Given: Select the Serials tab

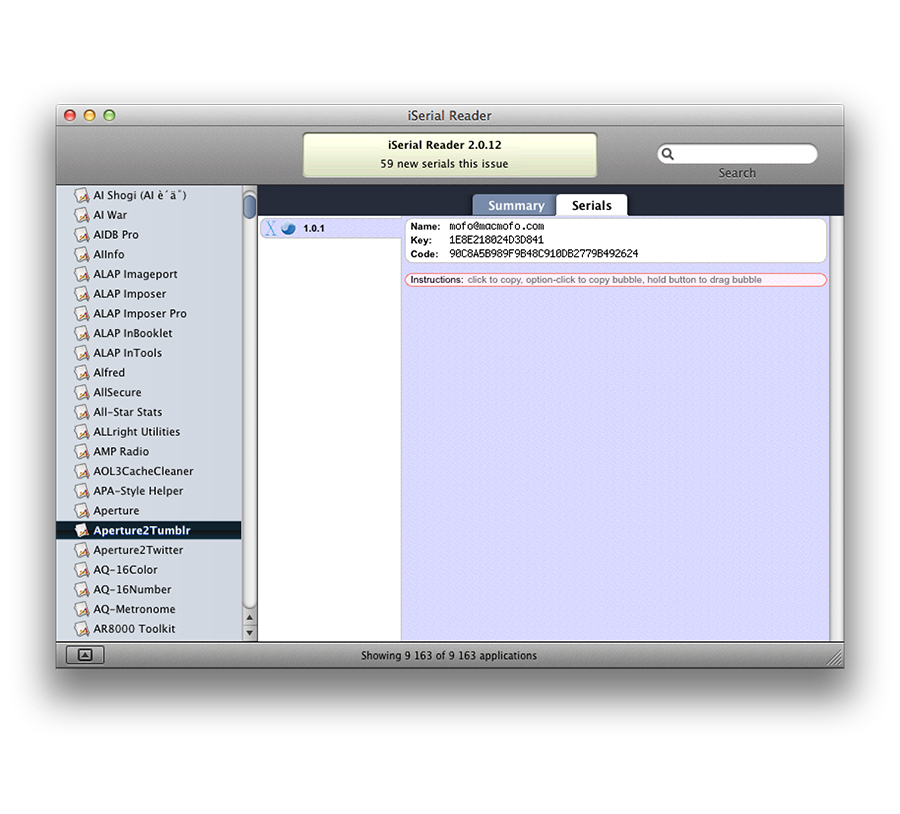Looking at the screenshot, I should coord(592,205).
